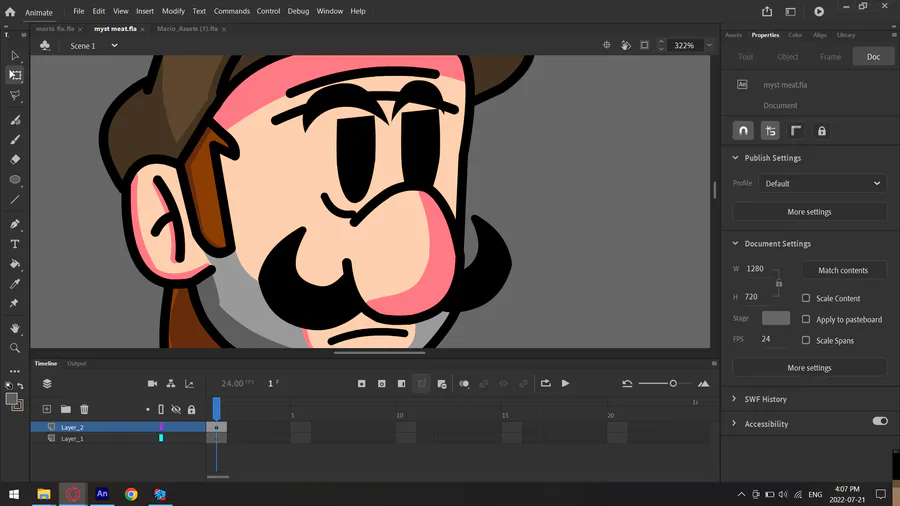Switch to the Frame properties tab
The image size is (900, 506).
[x=830, y=57]
